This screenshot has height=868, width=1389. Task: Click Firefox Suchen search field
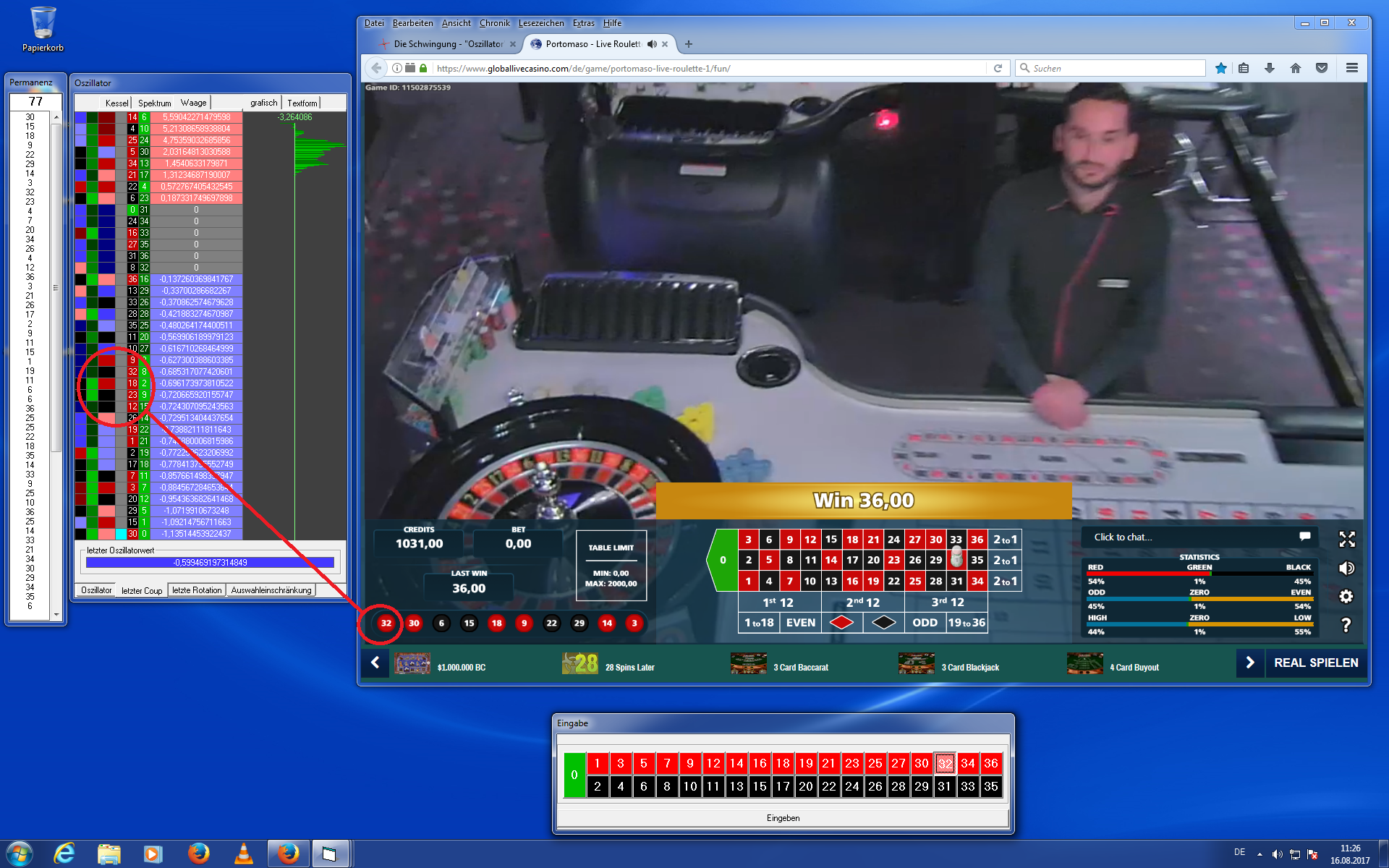click(x=1110, y=68)
